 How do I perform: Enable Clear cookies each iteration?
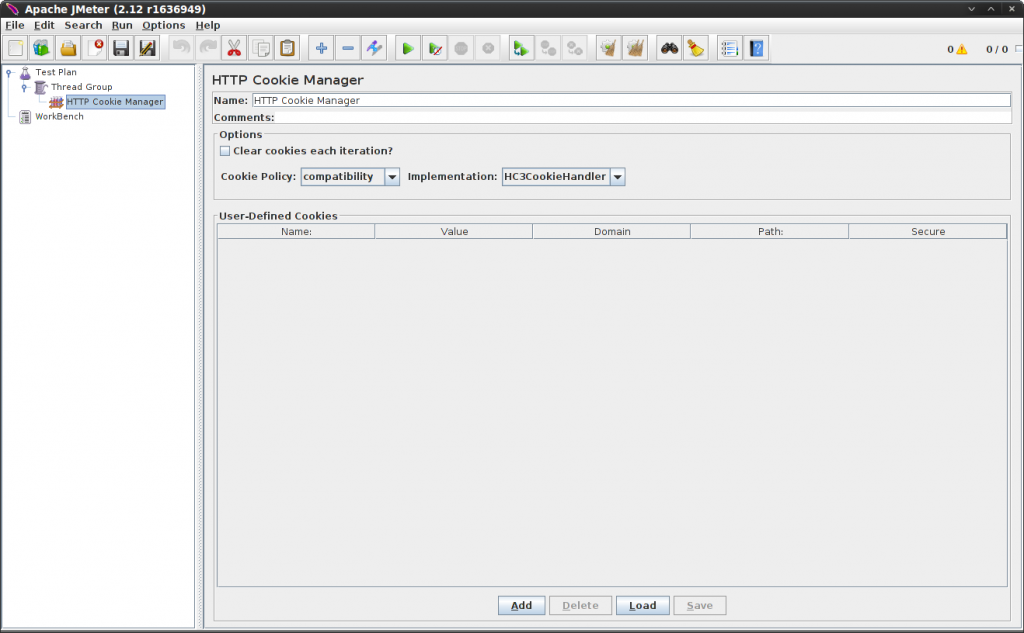pos(225,150)
